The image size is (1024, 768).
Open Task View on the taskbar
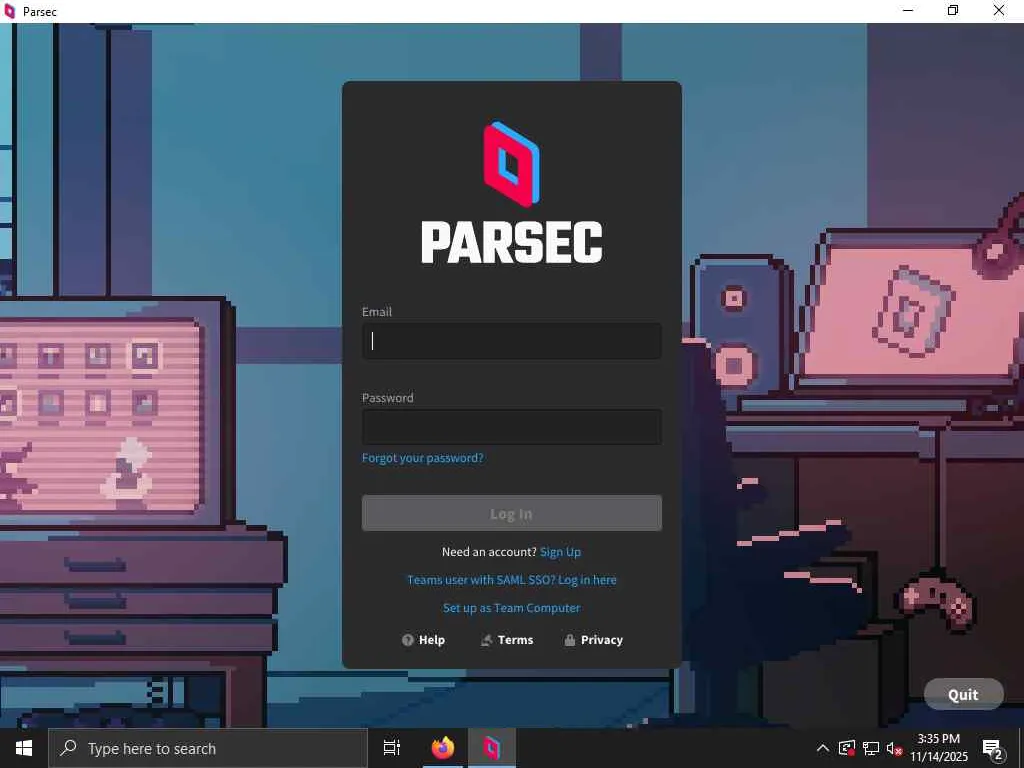pos(392,748)
